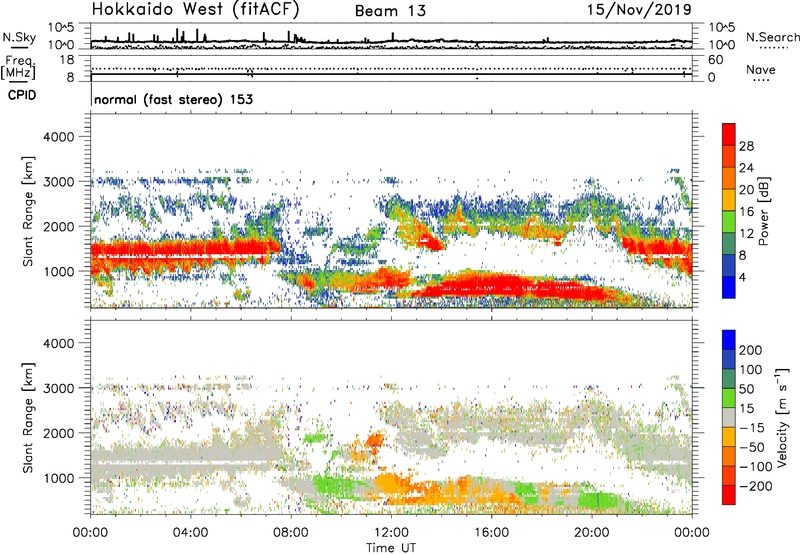800x554 pixels.
Task: Click the 'Freq. [MHz]' axis label
Action: click(x=18, y=67)
